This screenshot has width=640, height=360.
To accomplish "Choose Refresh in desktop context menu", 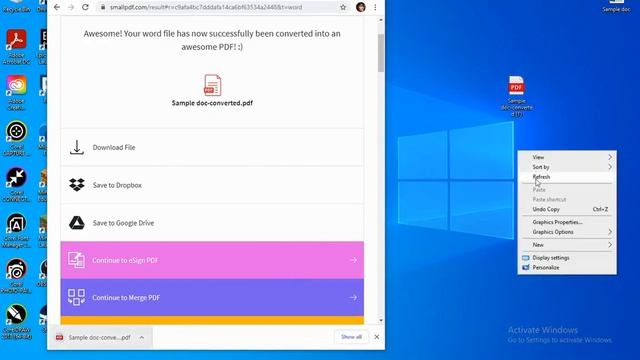I will [567, 177].
